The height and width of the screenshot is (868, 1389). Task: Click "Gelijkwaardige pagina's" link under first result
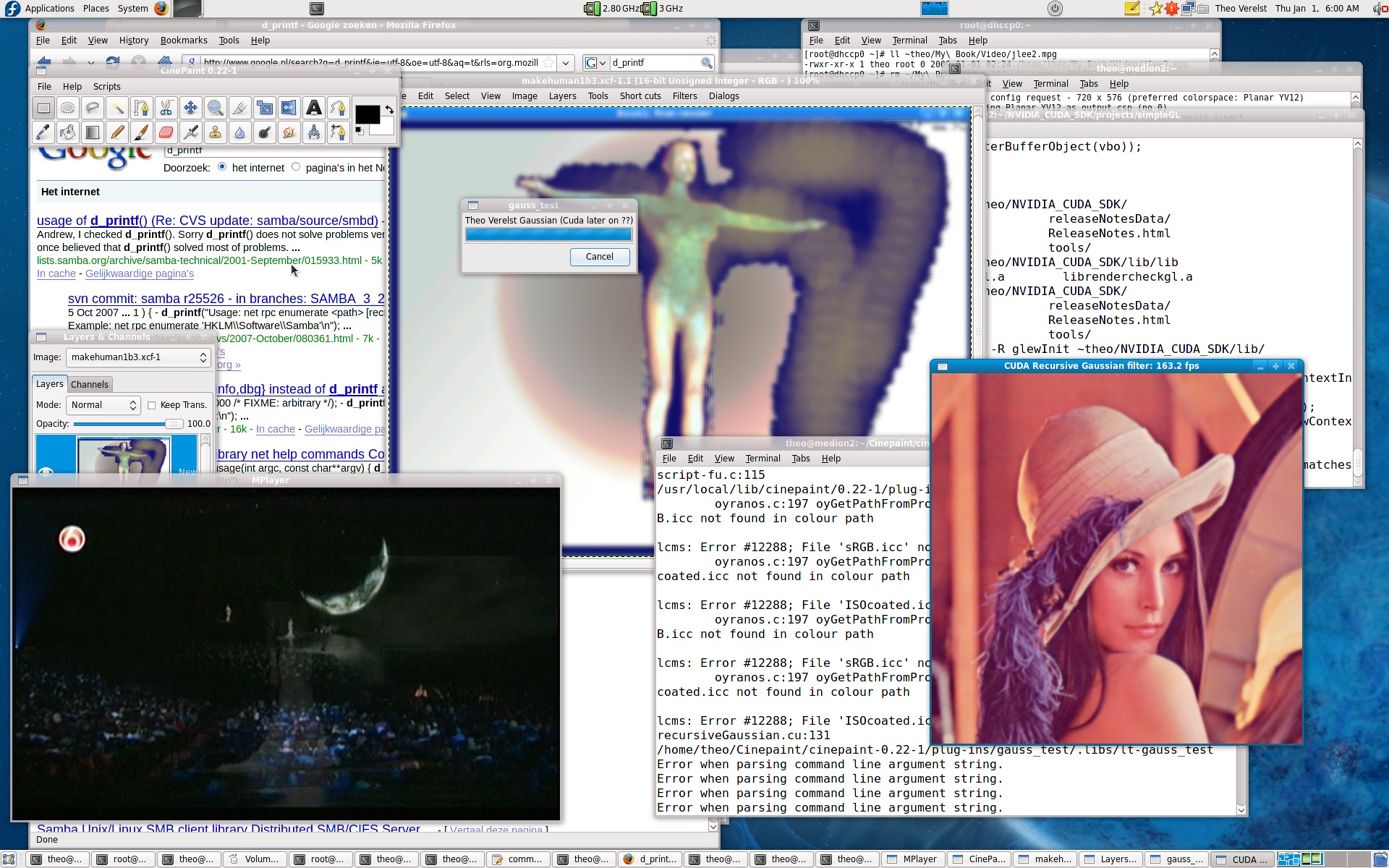(140, 273)
